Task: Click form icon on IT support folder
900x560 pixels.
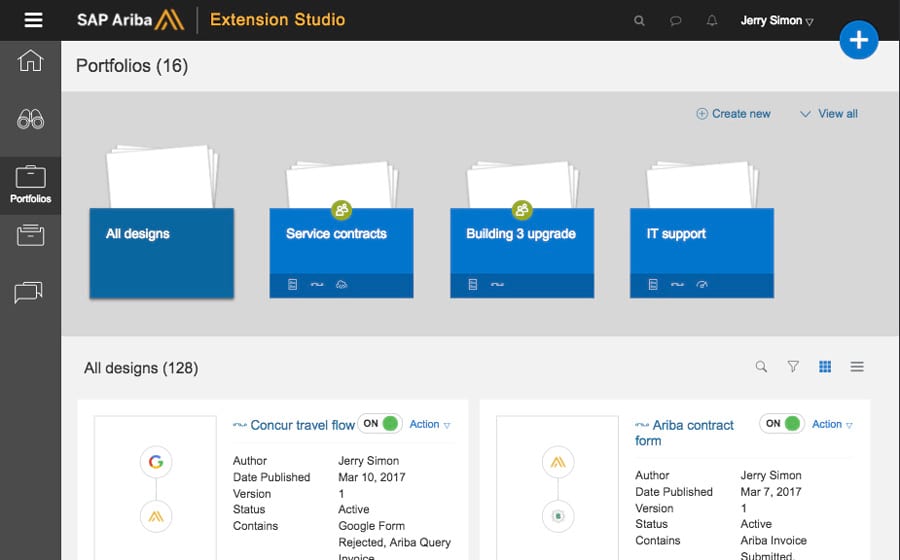Action: 653,284
